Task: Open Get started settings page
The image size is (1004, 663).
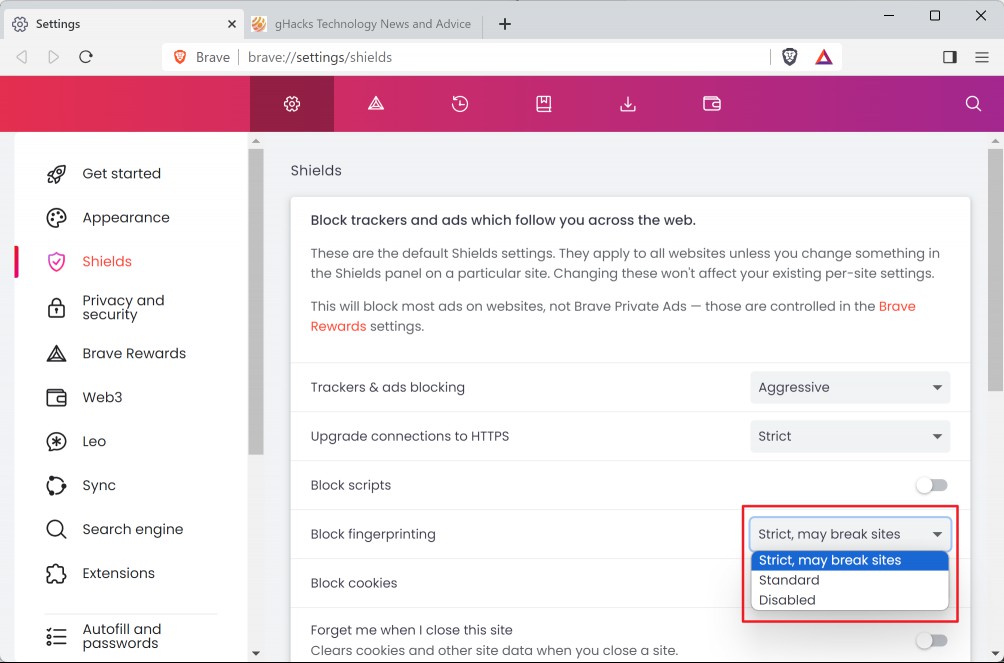Action: click(x=122, y=174)
